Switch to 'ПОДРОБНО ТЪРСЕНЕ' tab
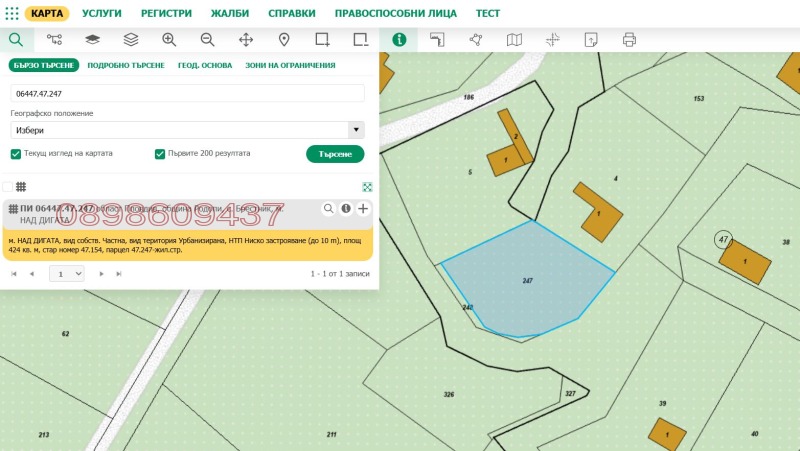 click(x=126, y=65)
